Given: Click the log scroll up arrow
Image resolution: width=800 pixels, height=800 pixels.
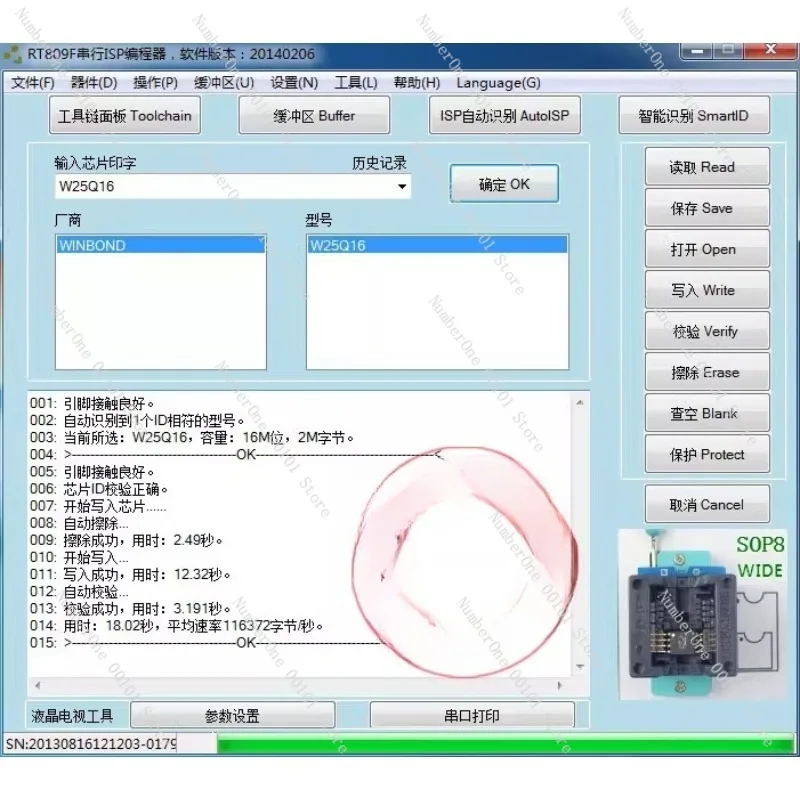Looking at the screenshot, I should click(x=580, y=403).
